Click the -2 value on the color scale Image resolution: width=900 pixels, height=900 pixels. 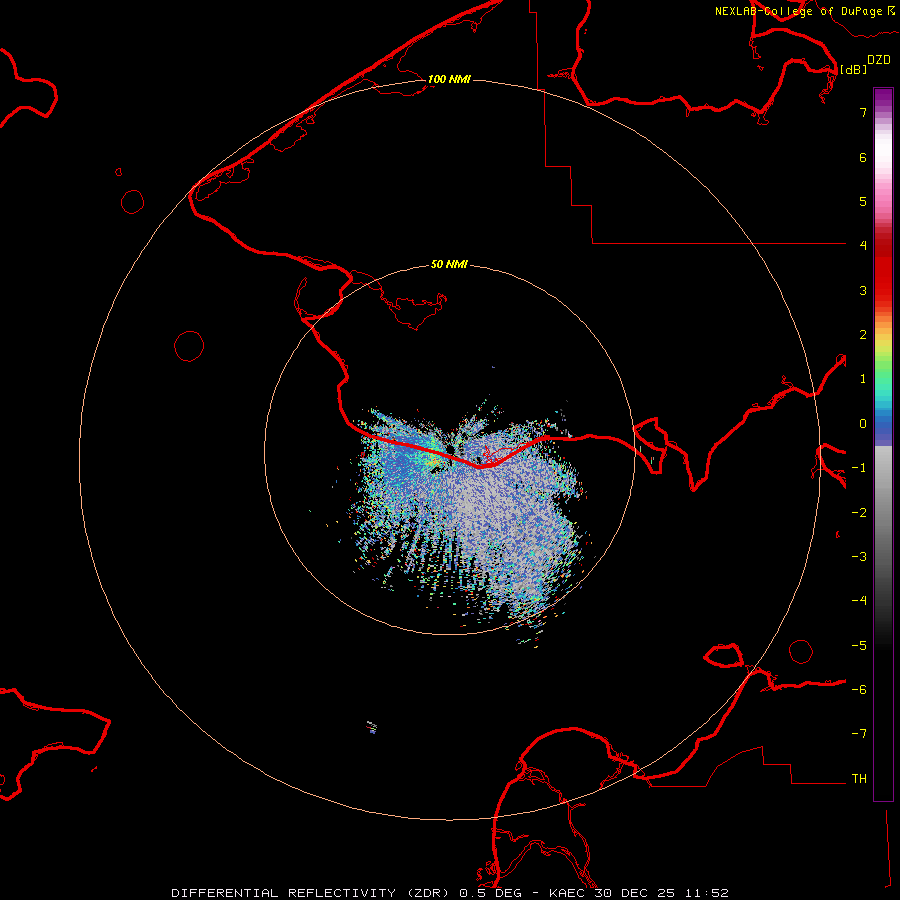859,513
